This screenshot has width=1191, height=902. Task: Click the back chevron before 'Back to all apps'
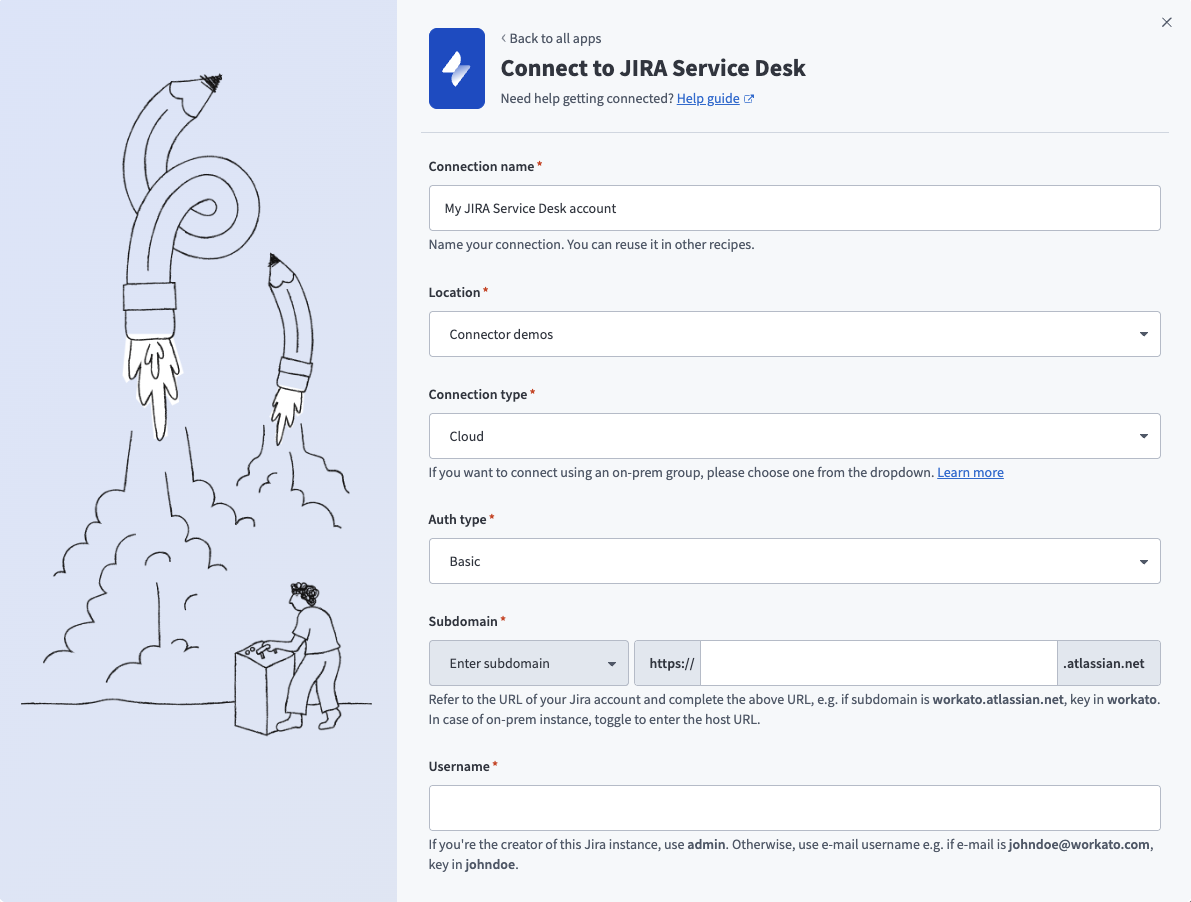[x=503, y=38]
